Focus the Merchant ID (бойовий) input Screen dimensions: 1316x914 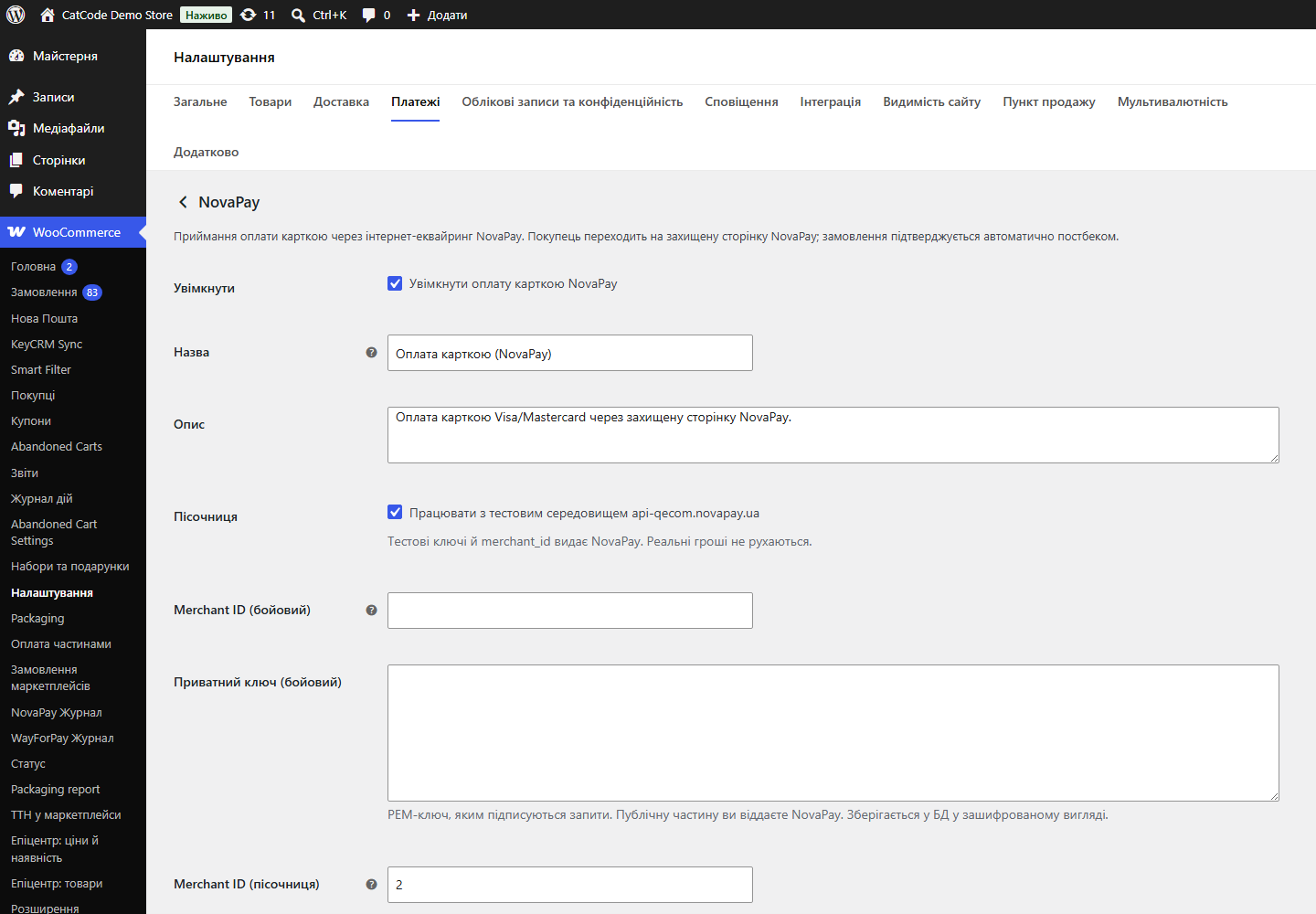[x=570, y=611]
